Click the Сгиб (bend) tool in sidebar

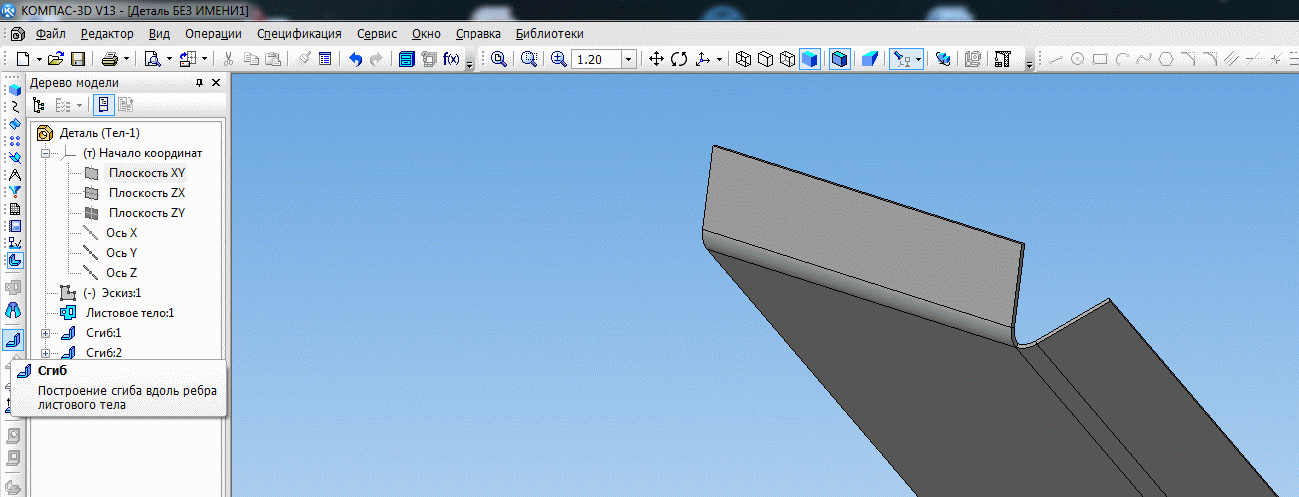point(14,341)
